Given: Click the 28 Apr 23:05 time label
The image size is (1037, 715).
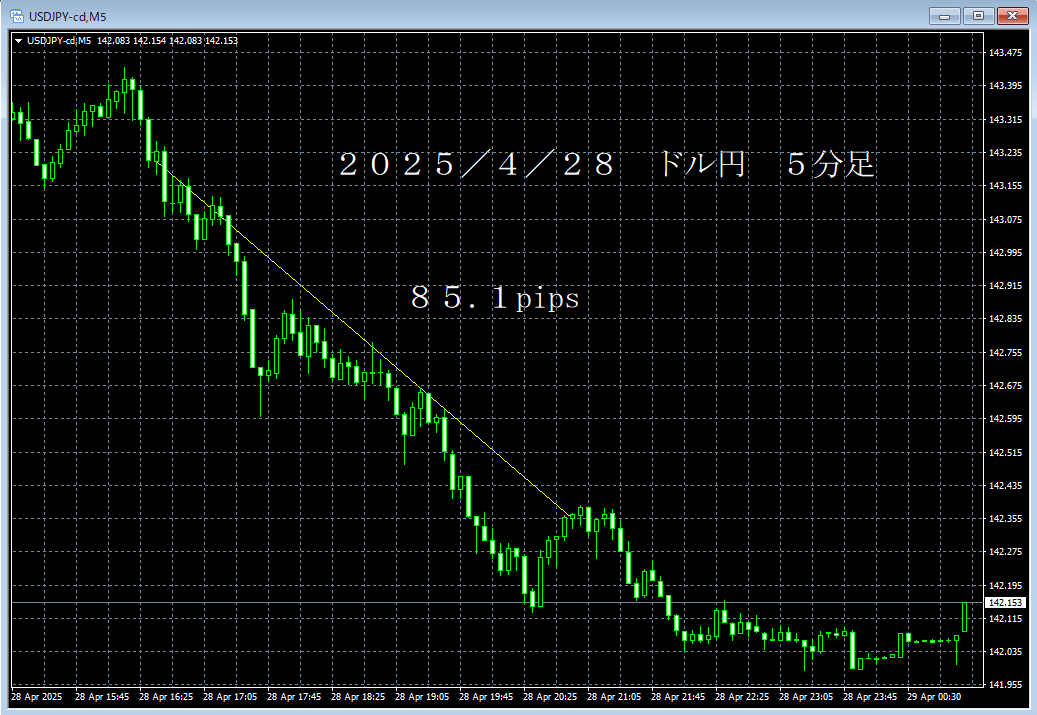Looking at the screenshot, I should 806,696.
